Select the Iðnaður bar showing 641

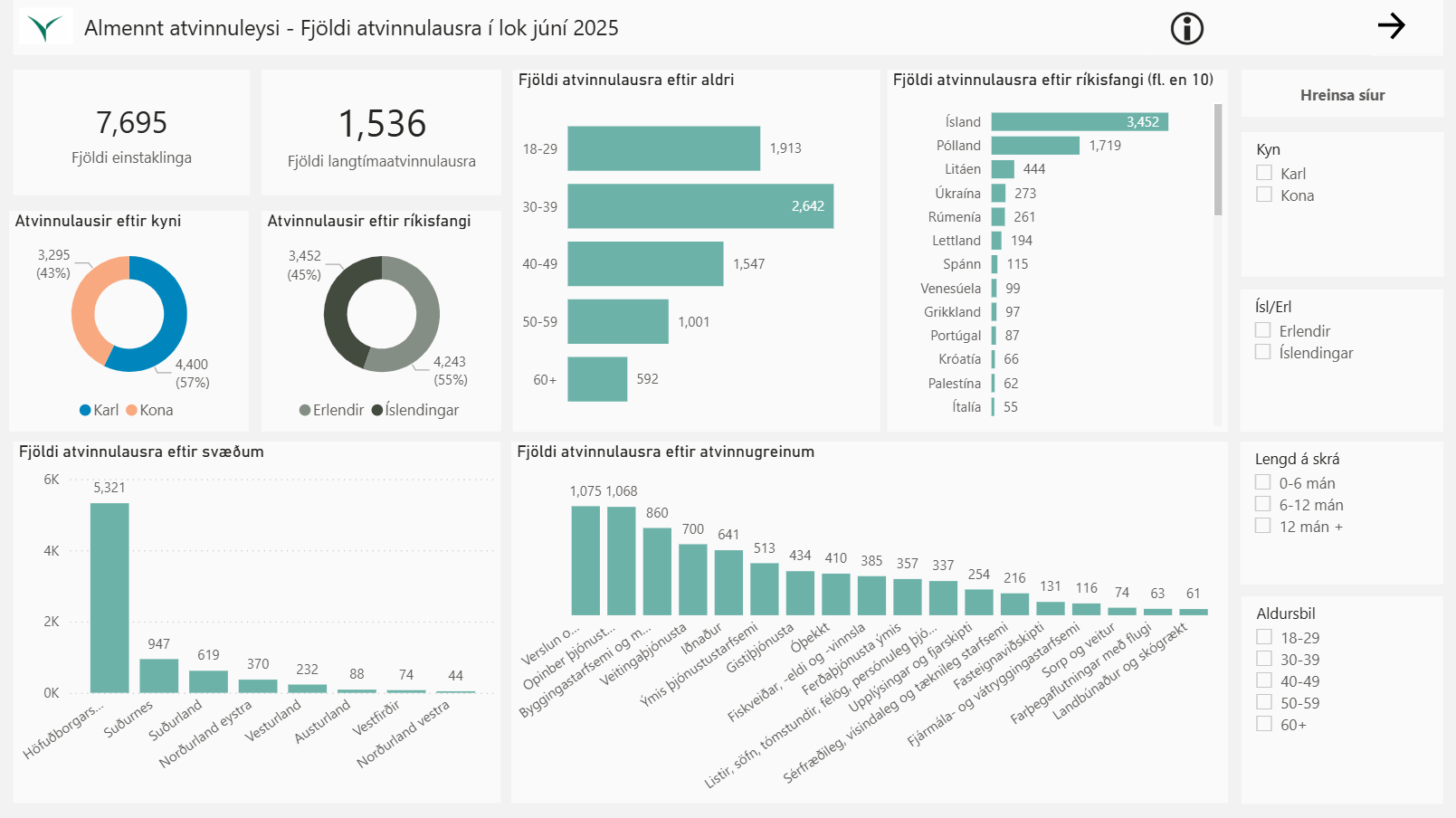pos(728,583)
